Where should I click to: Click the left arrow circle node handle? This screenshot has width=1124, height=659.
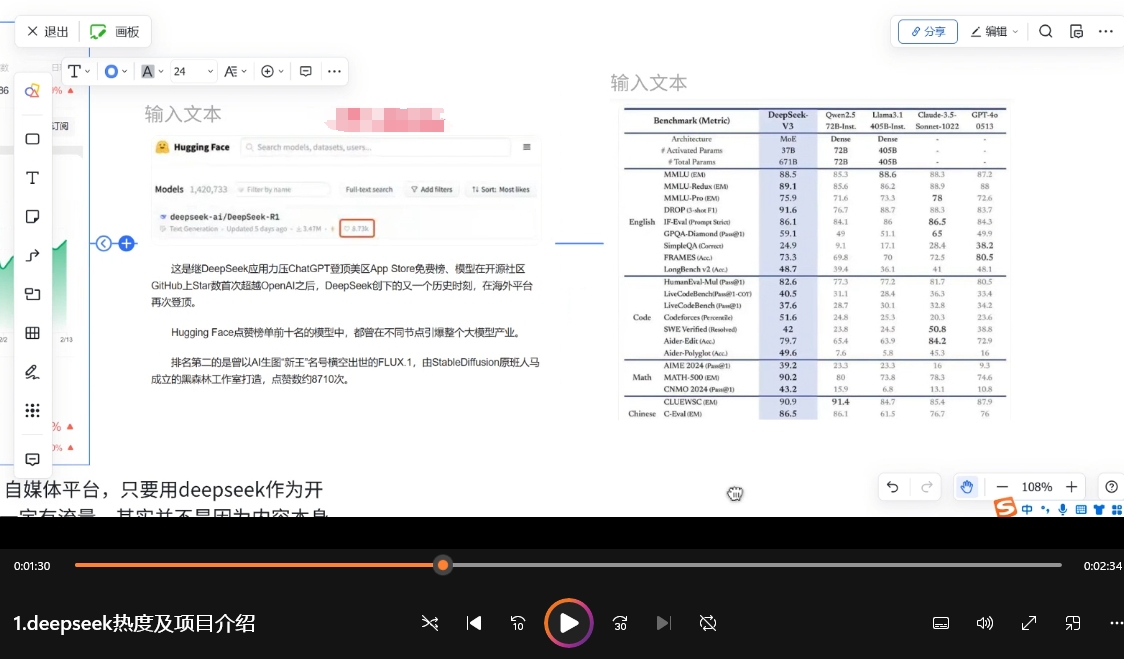pyautogui.click(x=104, y=244)
